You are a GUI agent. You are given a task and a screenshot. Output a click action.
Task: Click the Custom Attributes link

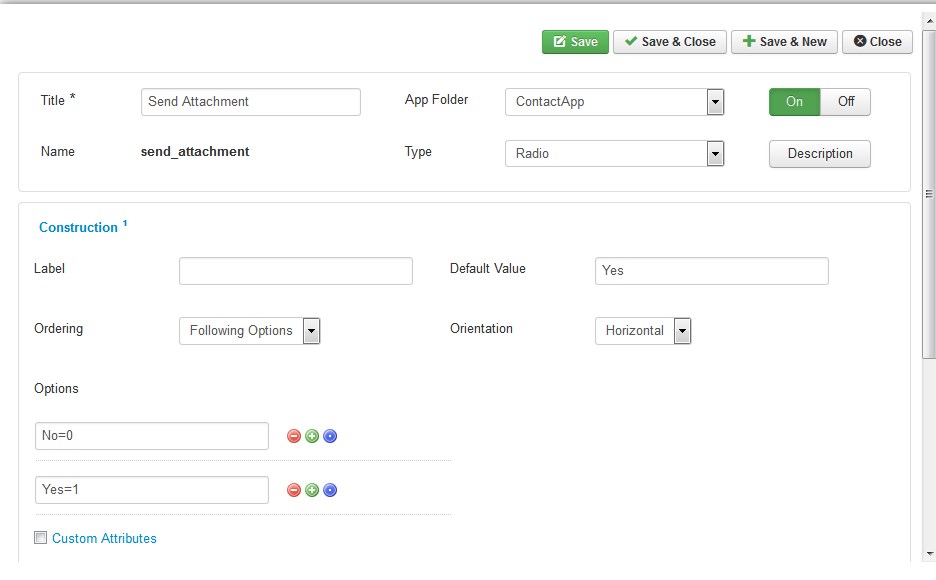pyautogui.click(x=104, y=538)
